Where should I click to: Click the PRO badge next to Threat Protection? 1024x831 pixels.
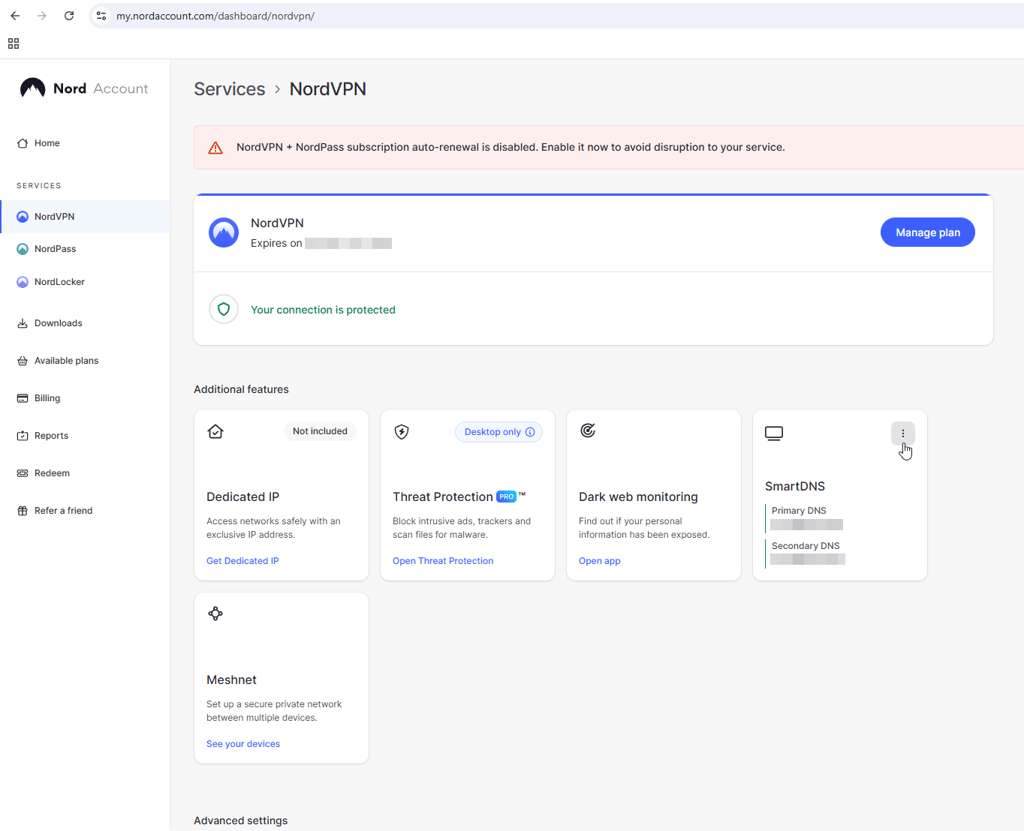506,497
